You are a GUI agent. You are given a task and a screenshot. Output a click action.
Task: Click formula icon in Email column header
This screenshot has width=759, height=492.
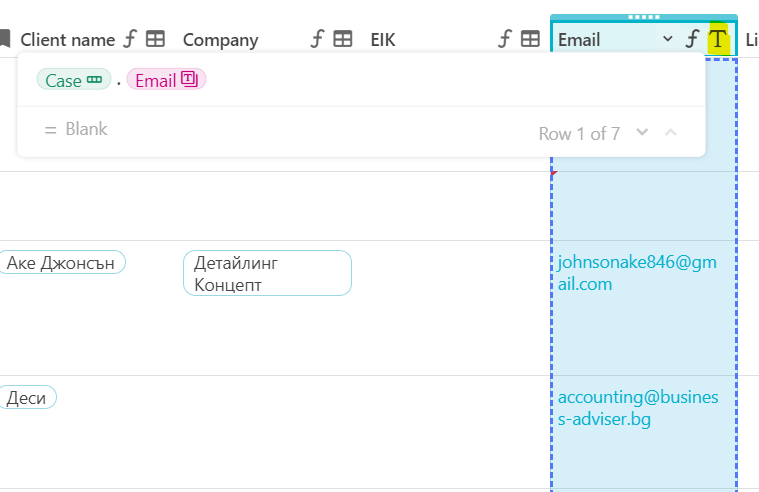click(692, 39)
